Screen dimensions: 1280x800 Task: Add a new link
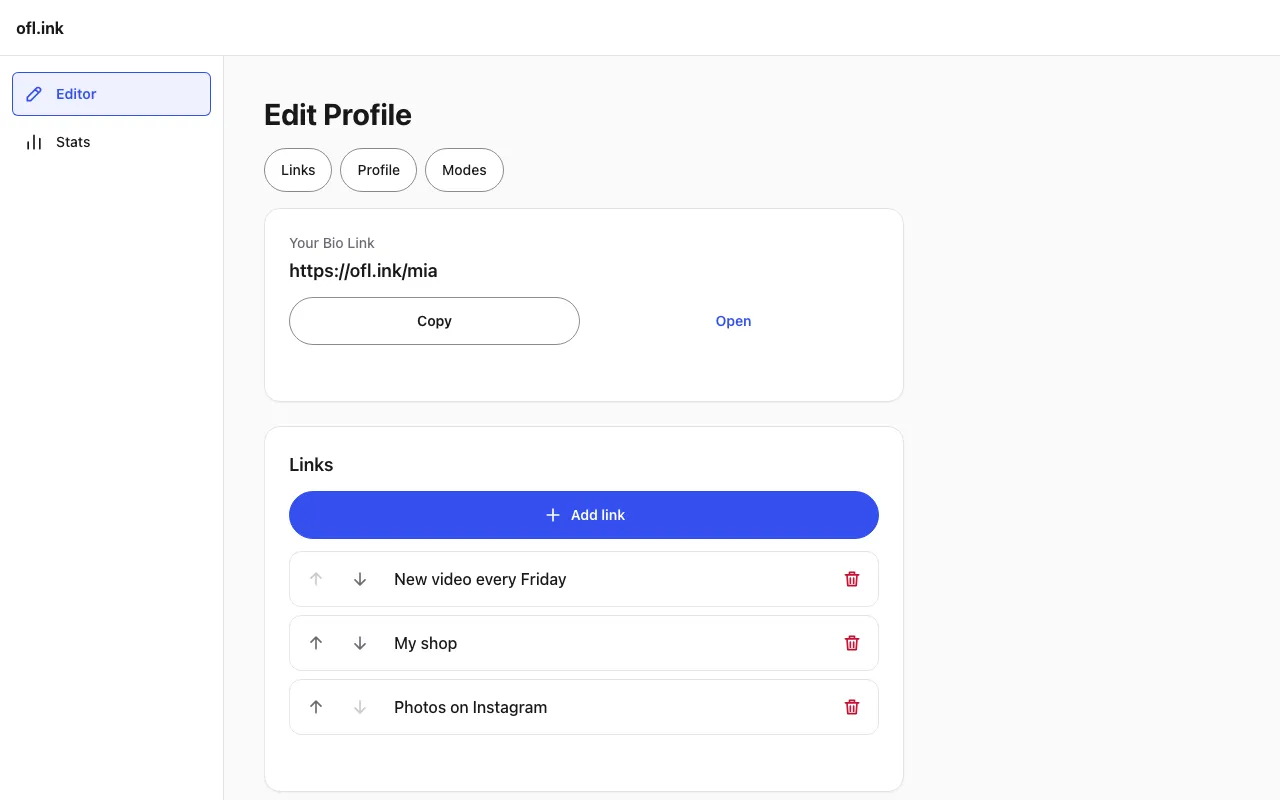584,515
